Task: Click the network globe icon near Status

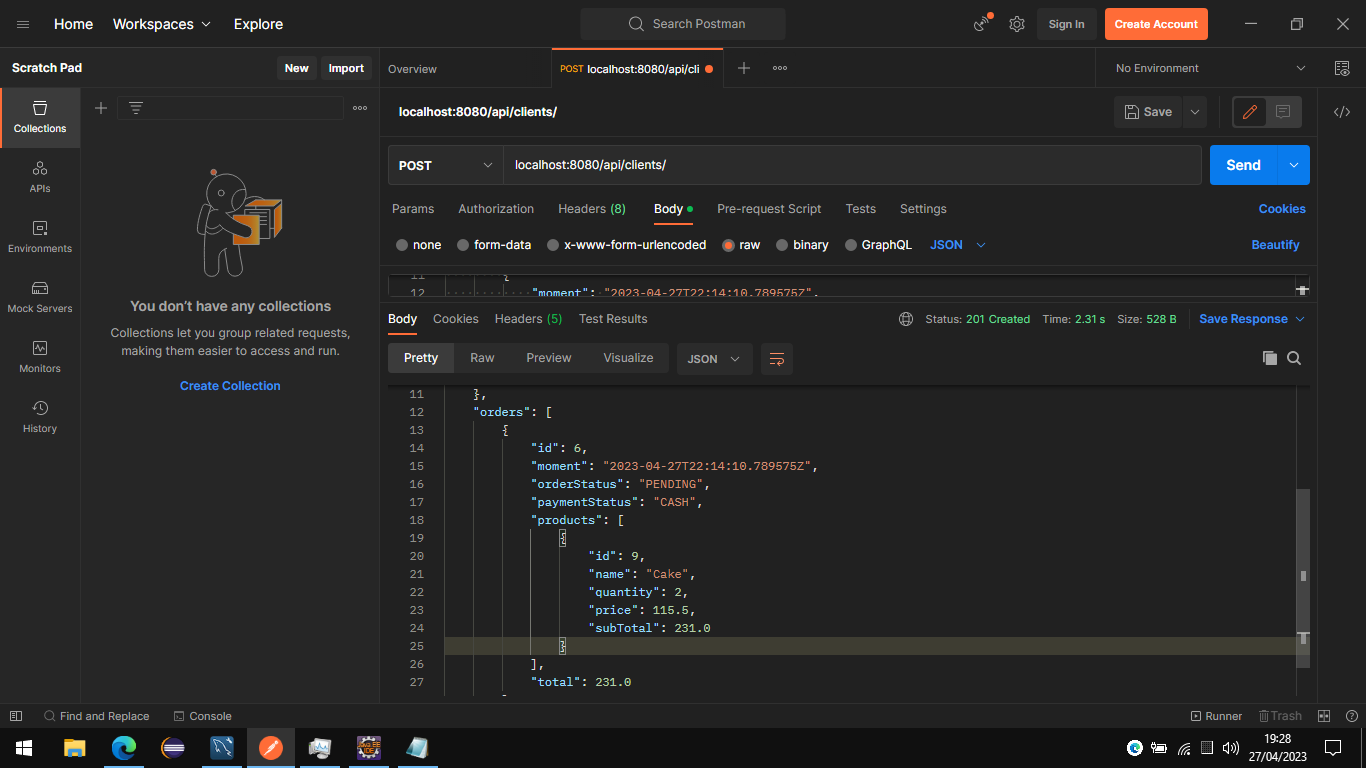Action: pos(906,319)
